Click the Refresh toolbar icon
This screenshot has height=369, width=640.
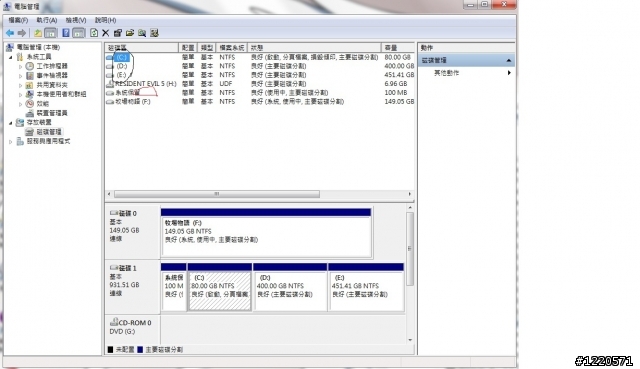click(94, 33)
